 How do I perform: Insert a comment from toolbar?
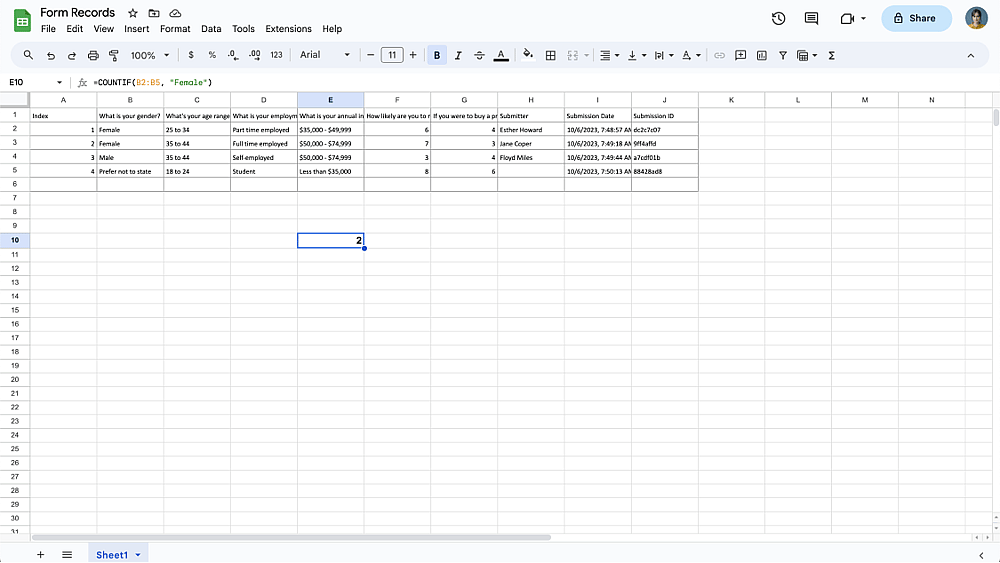click(740, 55)
